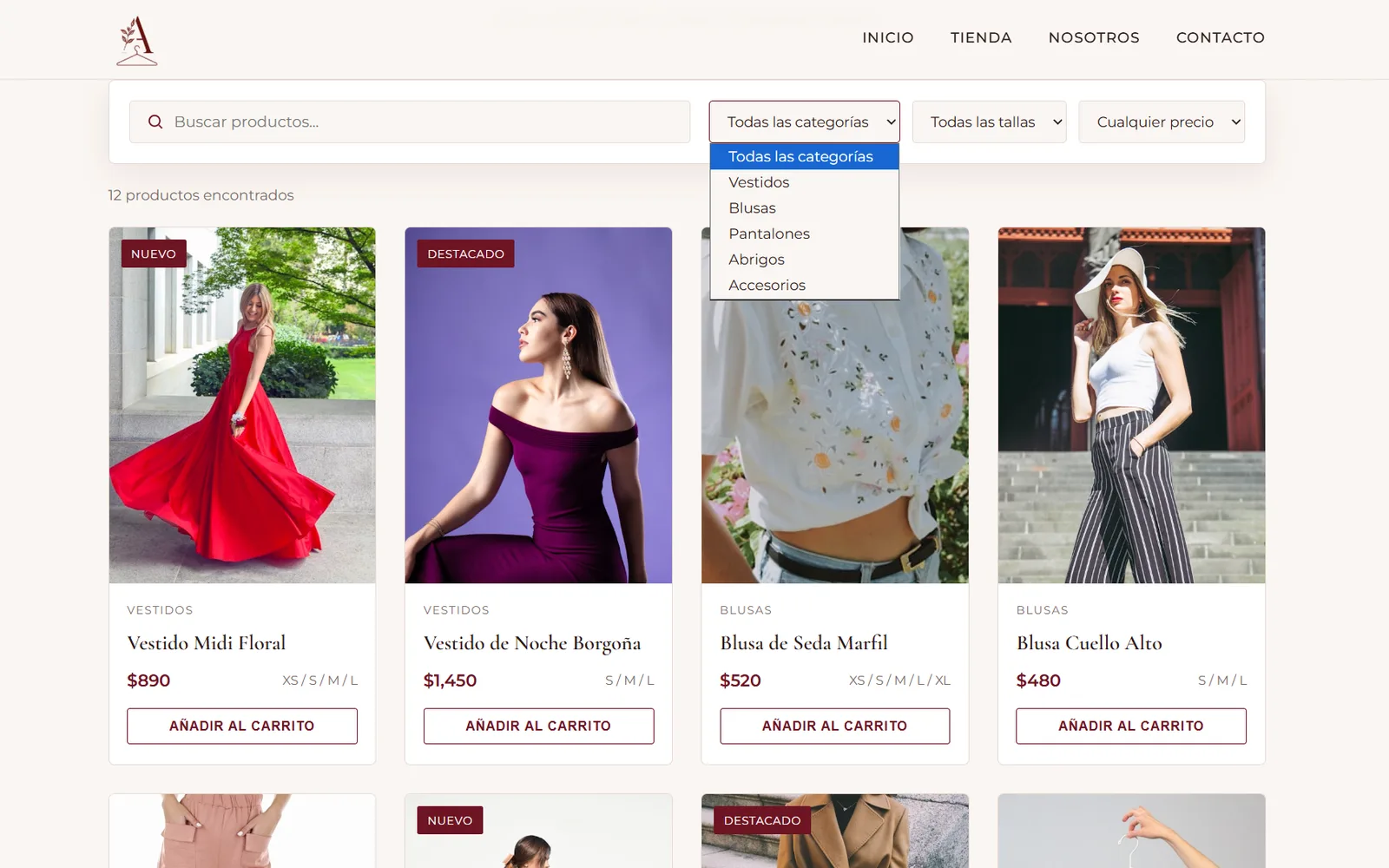Image resolution: width=1389 pixels, height=868 pixels.
Task: Visit the CONTACTO page
Action: point(1220,37)
